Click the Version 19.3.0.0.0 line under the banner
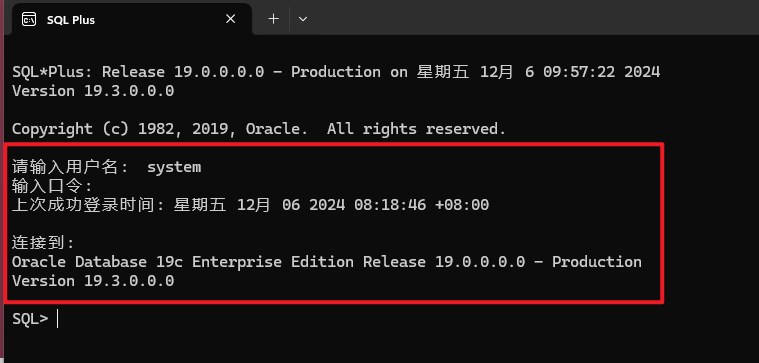The width and height of the screenshot is (759, 363). pos(93,91)
